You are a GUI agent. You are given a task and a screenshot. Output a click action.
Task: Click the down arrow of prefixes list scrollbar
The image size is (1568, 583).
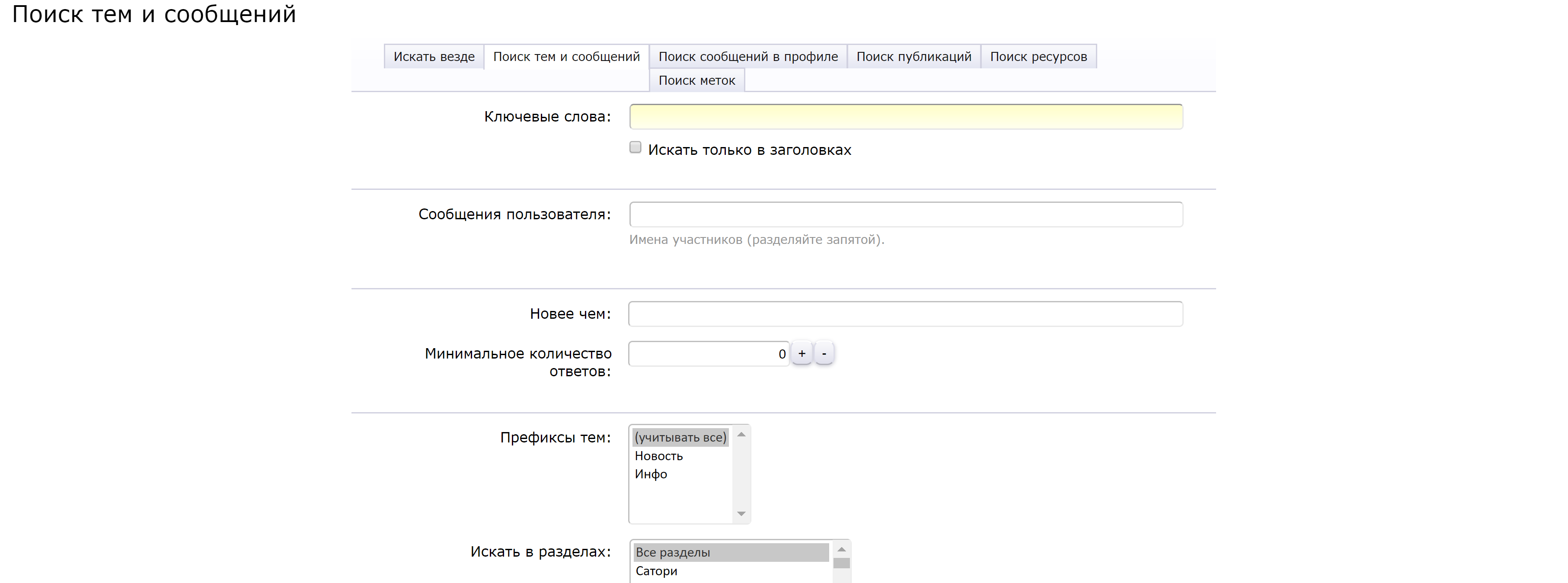click(x=741, y=513)
